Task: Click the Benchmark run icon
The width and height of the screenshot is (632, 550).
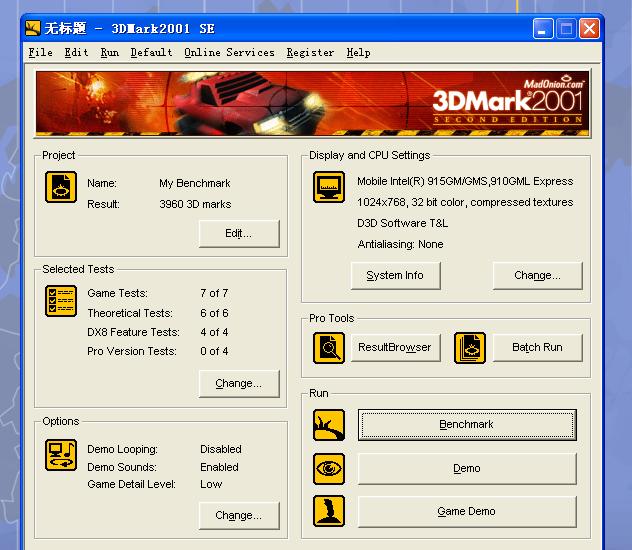Action: pyautogui.click(x=329, y=425)
